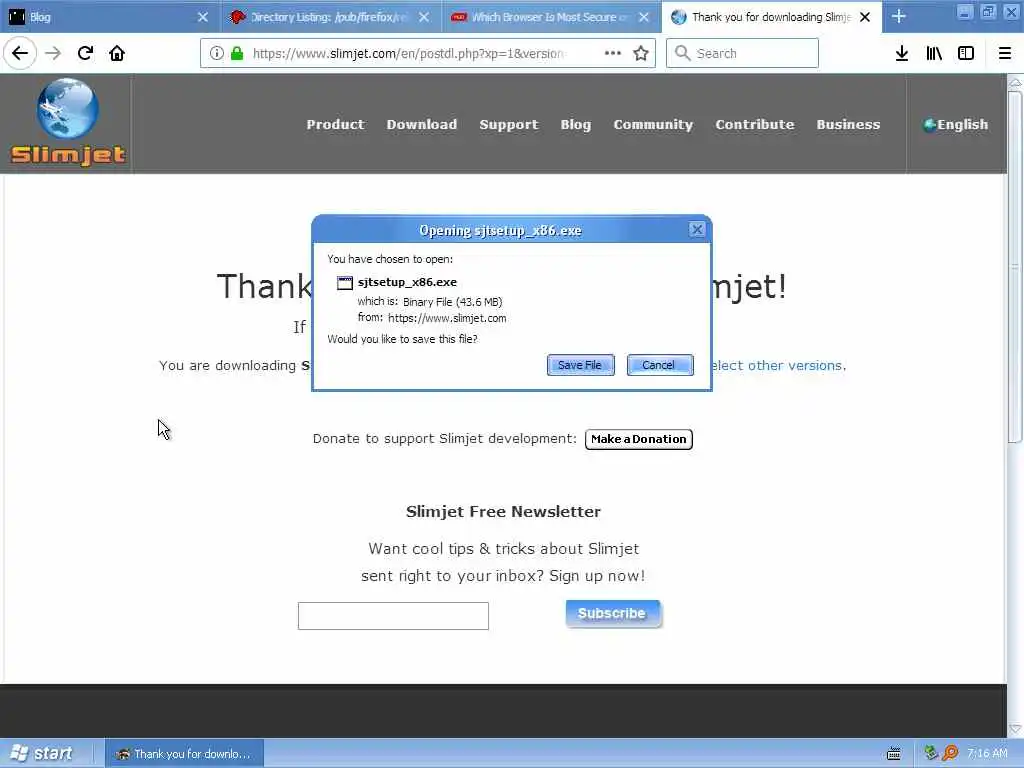The height and width of the screenshot is (768, 1024).
Task: Switch to the Directory Listing tab
Action: coord(330,17)
